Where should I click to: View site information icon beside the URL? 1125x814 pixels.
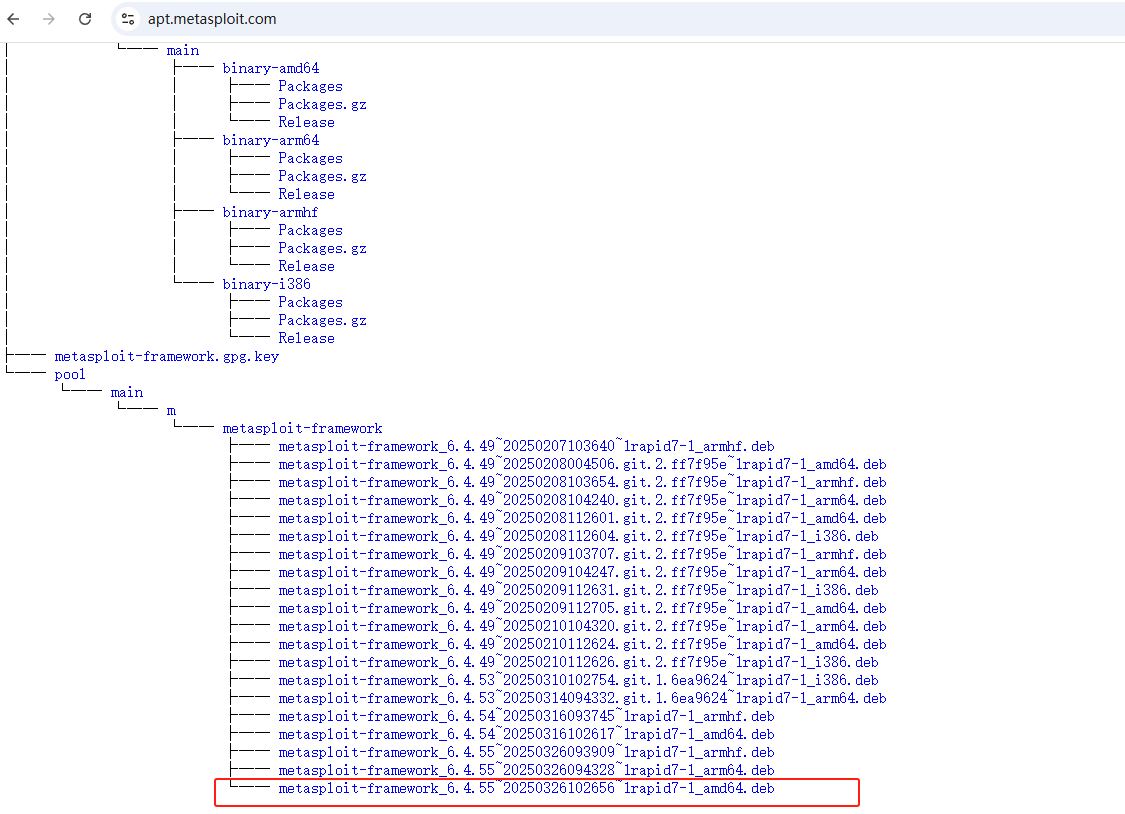click(128, 19)
